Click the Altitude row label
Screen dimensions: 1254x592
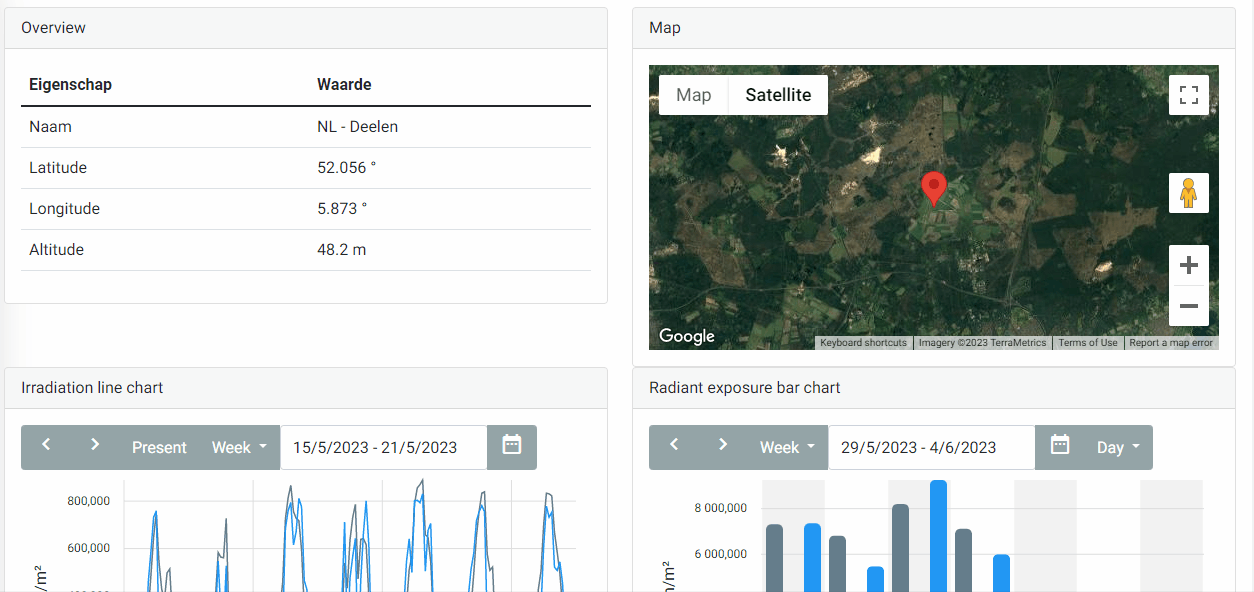(x=56, y=250)
